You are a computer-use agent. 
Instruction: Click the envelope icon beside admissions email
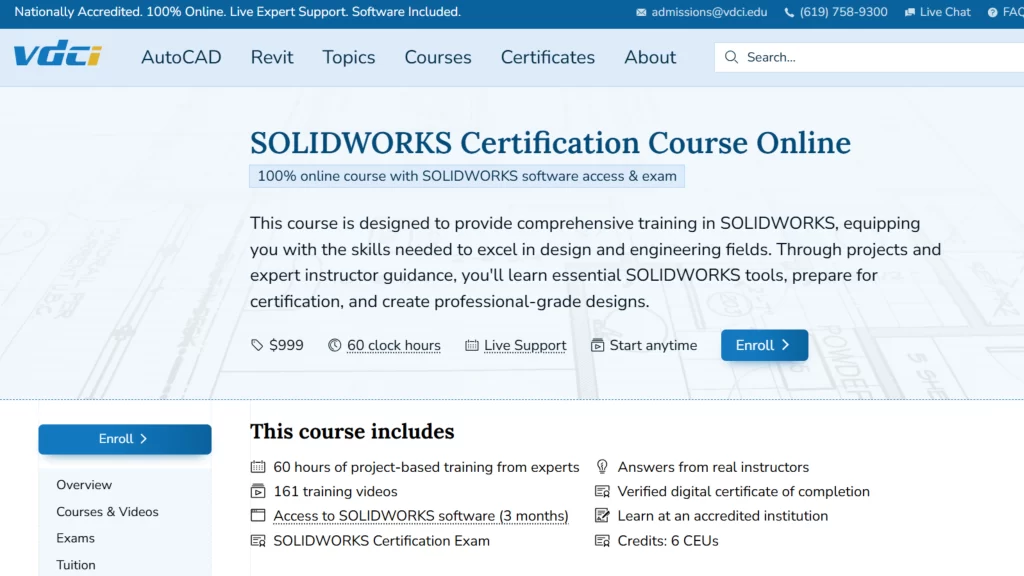[641, 12]
